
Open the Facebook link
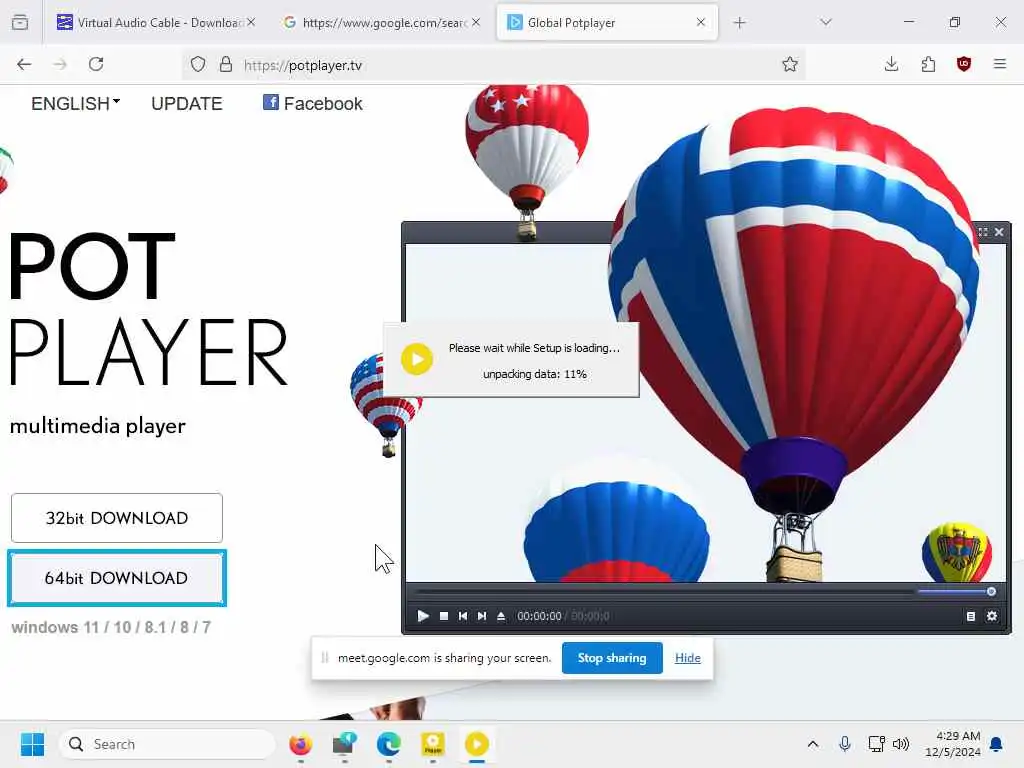point(313,103)
